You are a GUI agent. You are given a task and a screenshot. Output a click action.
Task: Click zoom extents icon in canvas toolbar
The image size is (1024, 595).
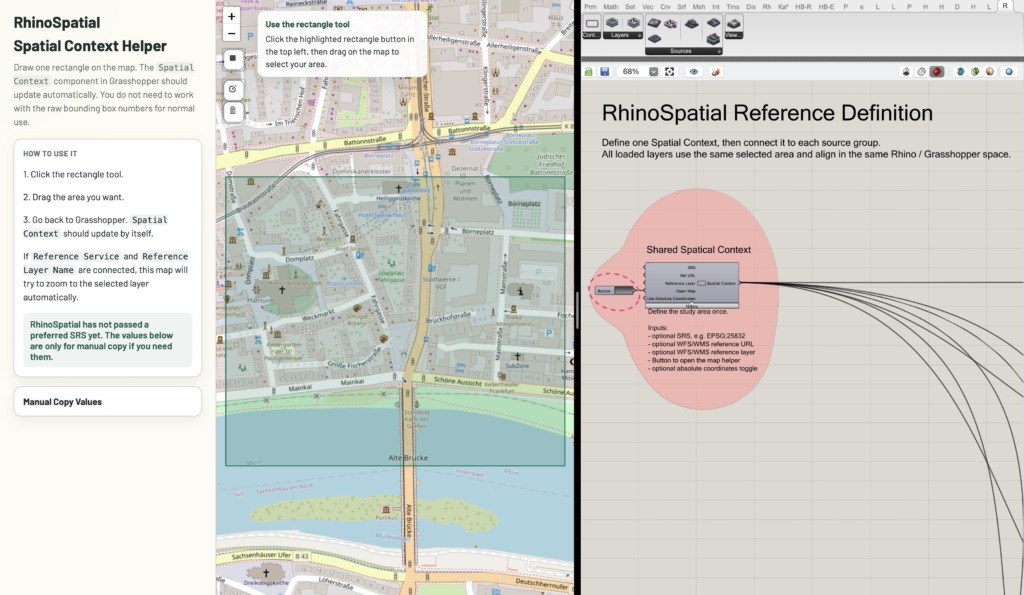click(669, 72)
